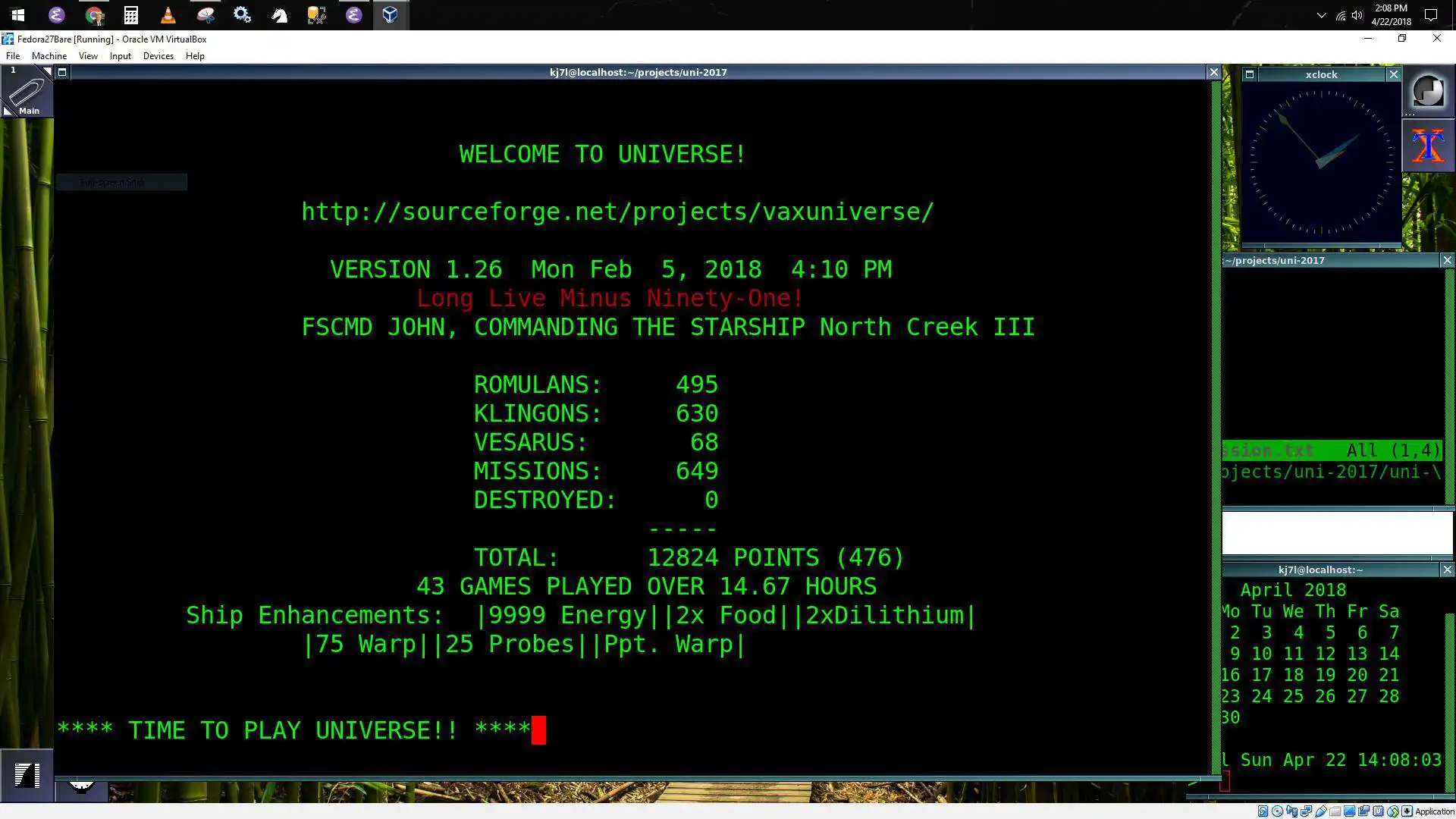Click the VirtualBox hard disk activity indicator
The width and height of the screenshot is (1456, 819).
click(1263, 811)
